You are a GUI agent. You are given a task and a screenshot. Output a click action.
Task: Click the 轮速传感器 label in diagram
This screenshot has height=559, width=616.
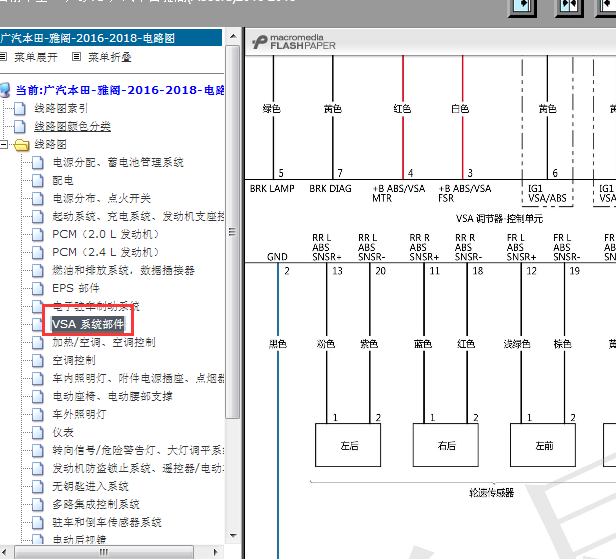[x=491, y=493]
